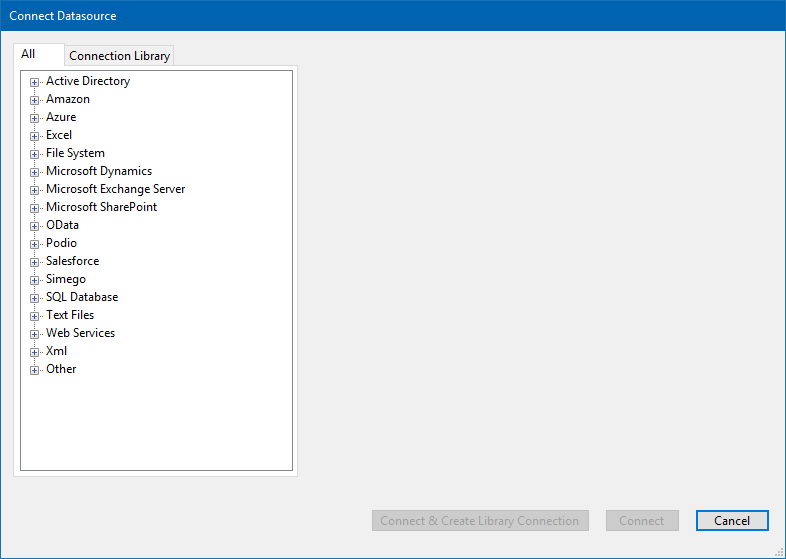
Task: Expand the Azure tree node
Action: 34,118
